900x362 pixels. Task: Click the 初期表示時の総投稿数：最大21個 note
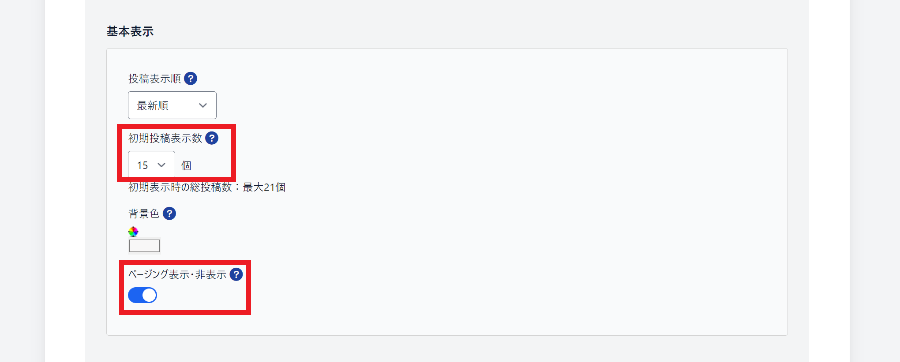coord(207,188)
